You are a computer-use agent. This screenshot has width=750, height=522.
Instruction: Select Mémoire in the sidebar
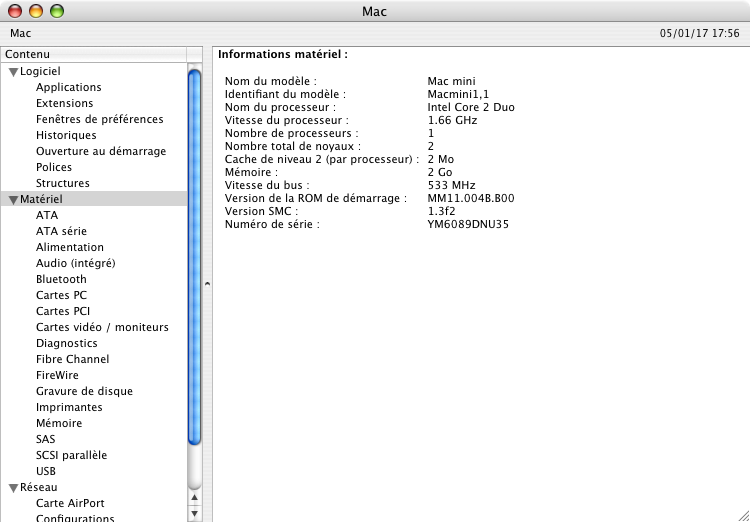point(59,423)
